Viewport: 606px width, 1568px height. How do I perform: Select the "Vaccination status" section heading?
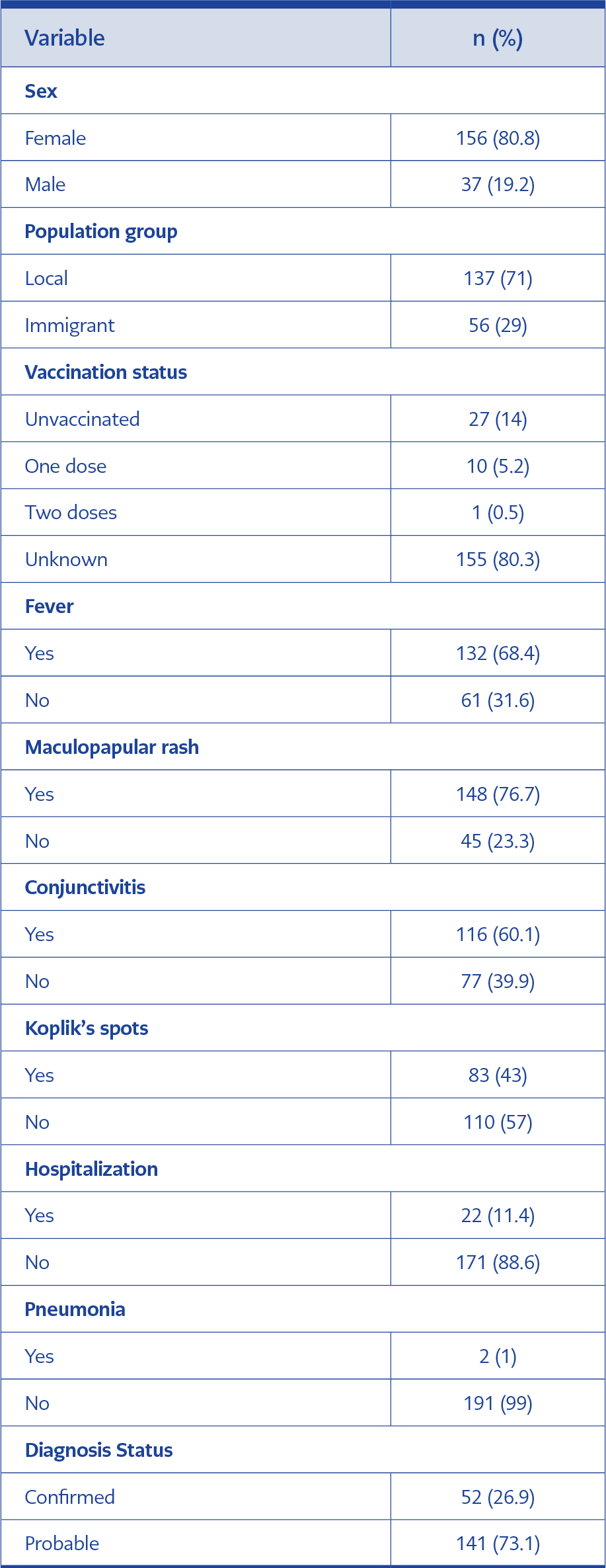point(106,372)
